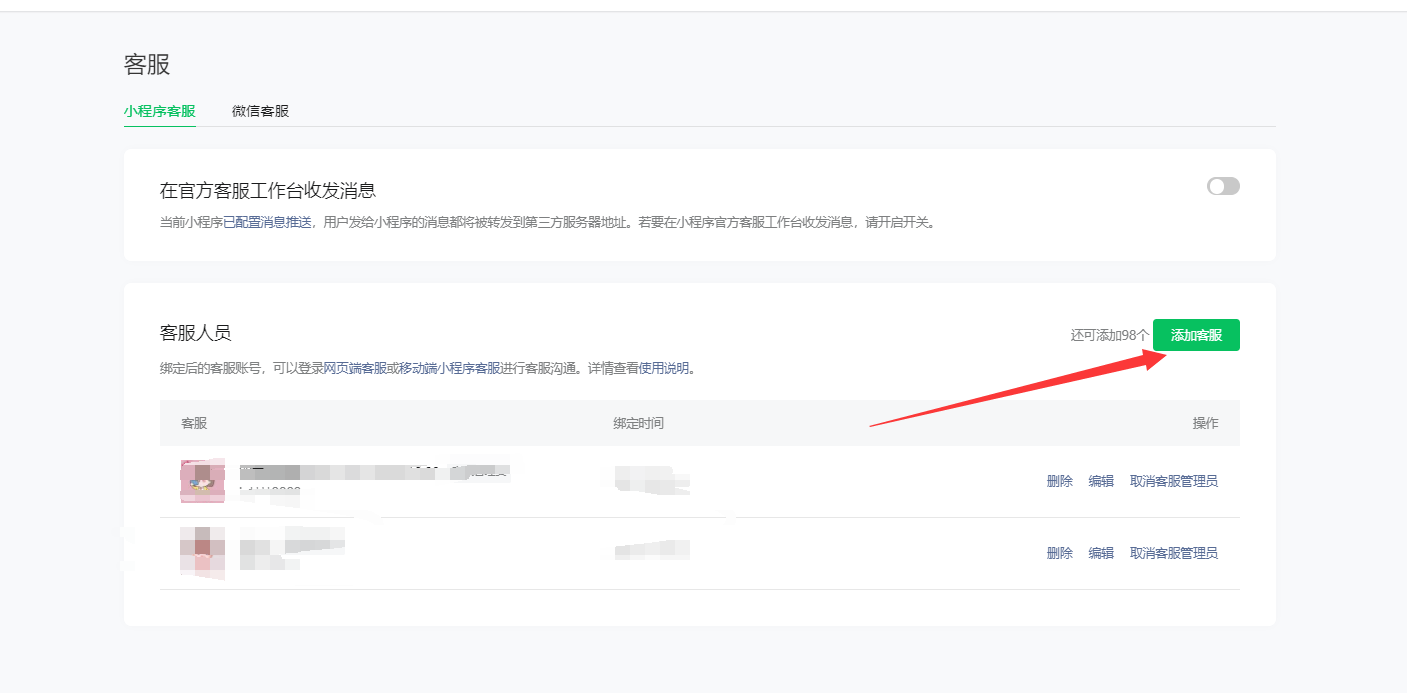Click 编辑 for the second customer service agent
Screen dimensions: 1407x693
[x=1101, y=553]
